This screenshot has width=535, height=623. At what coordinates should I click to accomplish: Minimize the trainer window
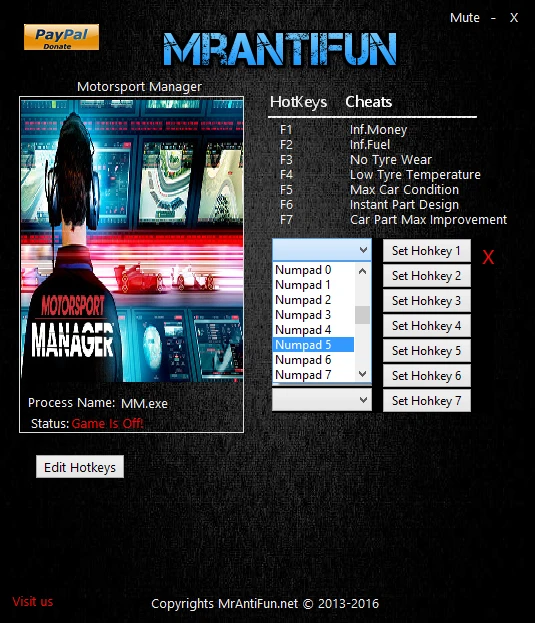tap(493, 17)
